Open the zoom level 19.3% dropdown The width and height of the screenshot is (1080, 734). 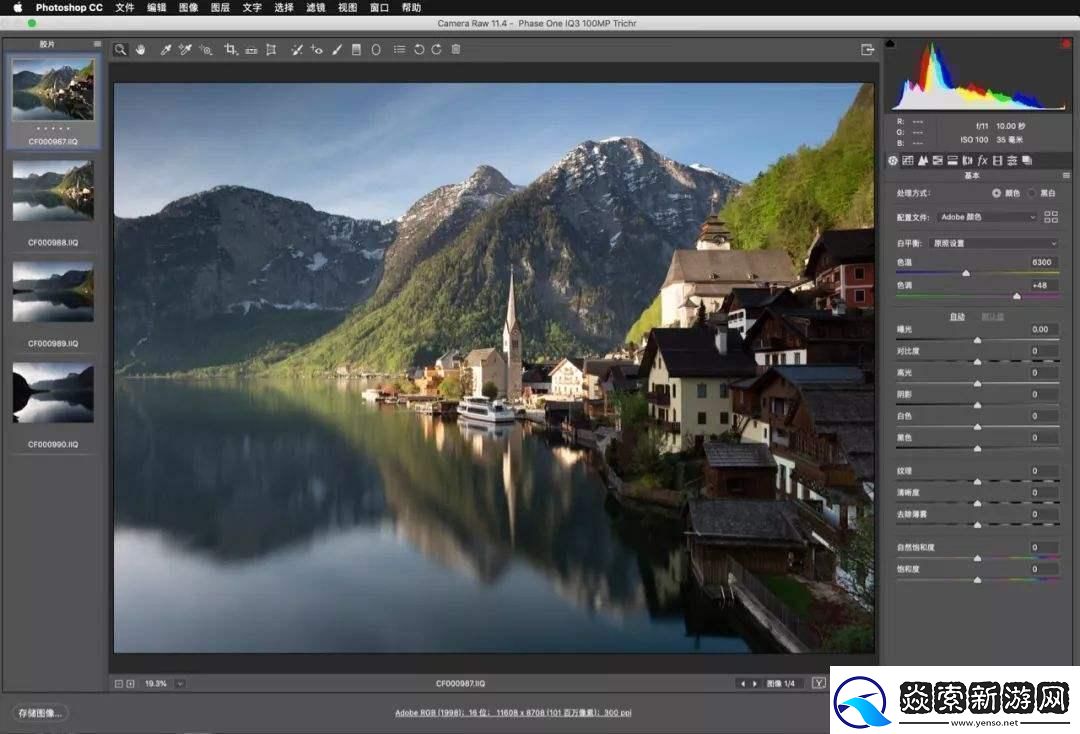click(179, 684)
